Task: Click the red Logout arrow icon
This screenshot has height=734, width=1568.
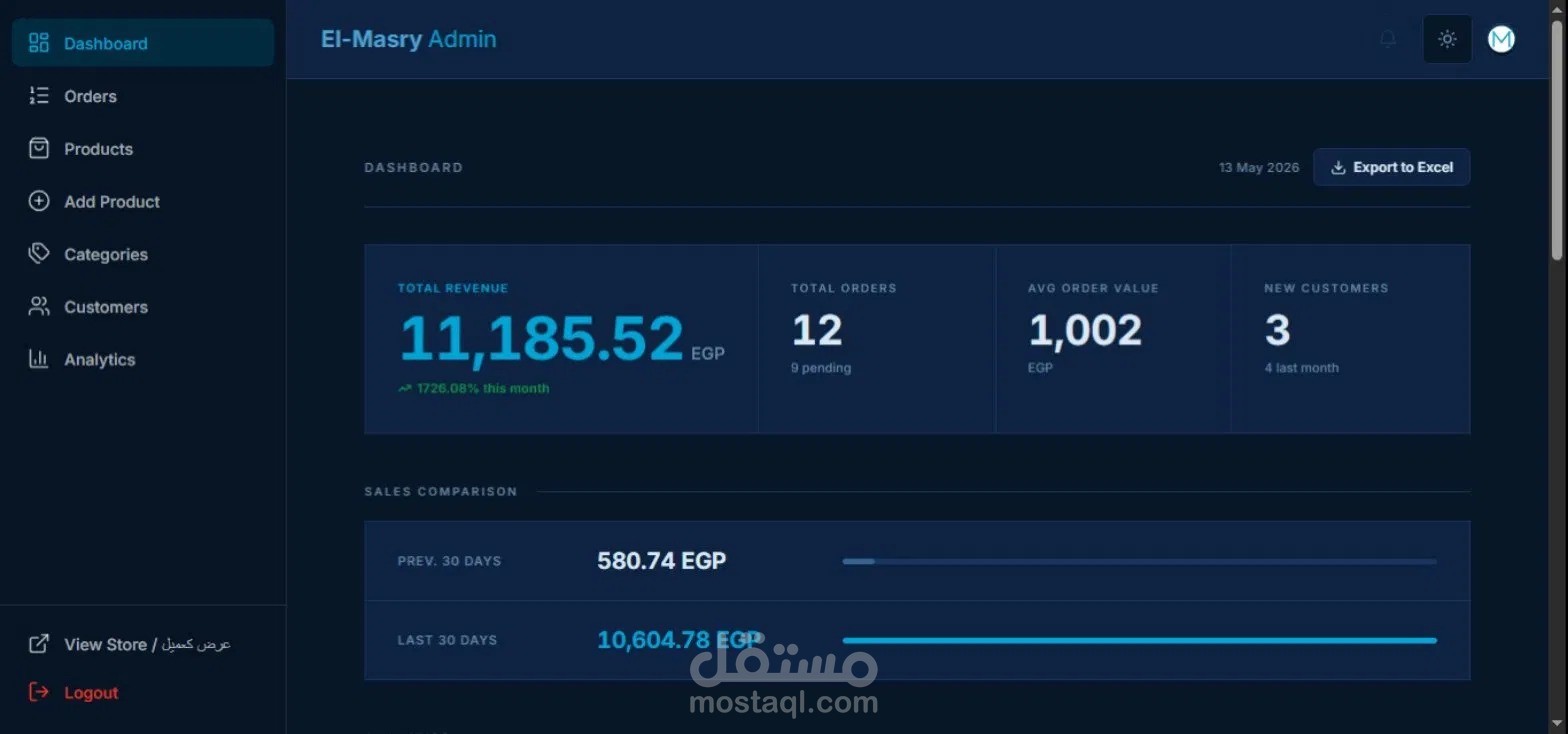Action: pos(39,692)
